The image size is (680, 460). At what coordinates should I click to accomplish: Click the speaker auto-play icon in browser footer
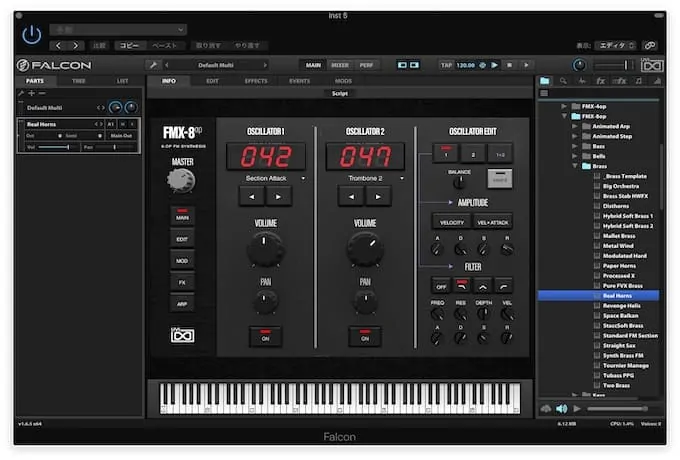point(562,408)
